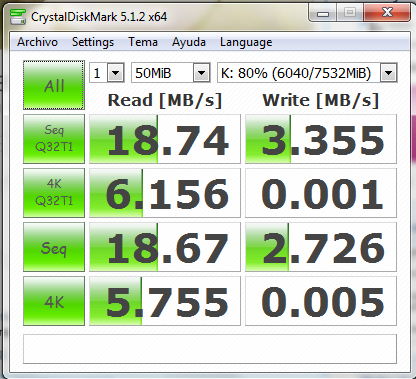Image resolution: width=416 pixels, height=379 pixels.
Task: Click the empty comment field at bottom
Action: 210,349
